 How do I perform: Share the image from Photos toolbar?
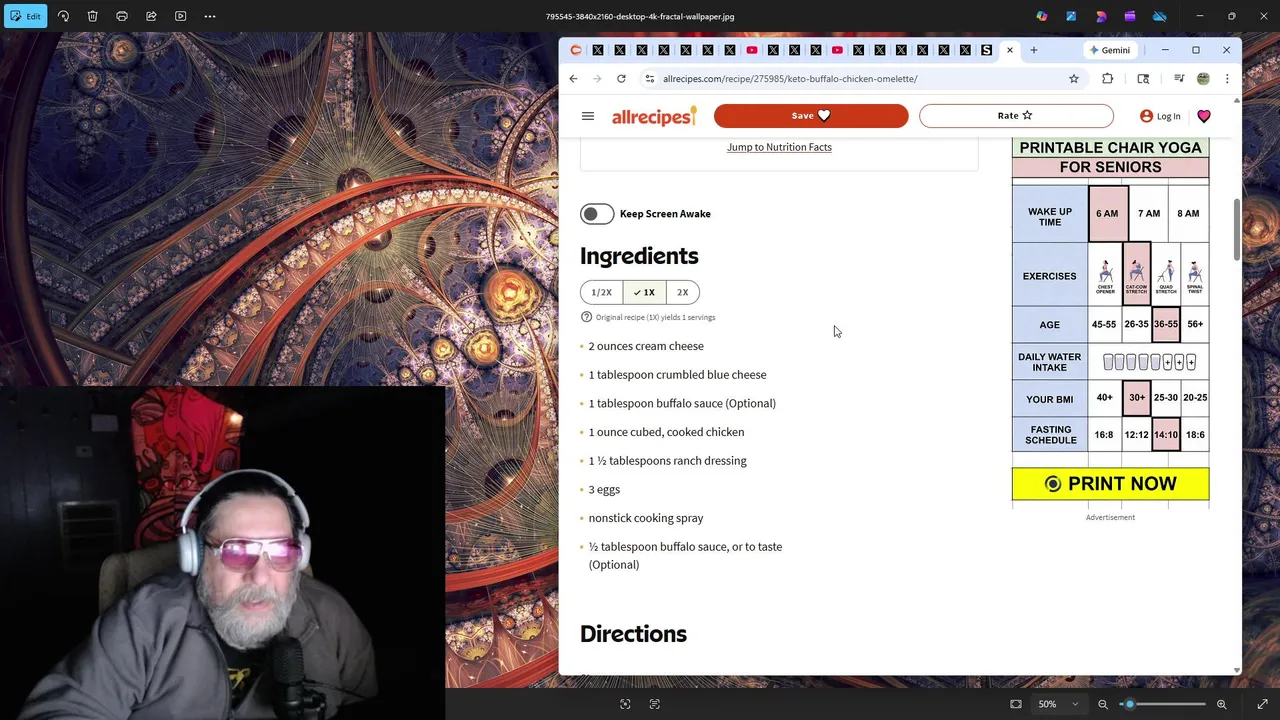coord(151,16)
